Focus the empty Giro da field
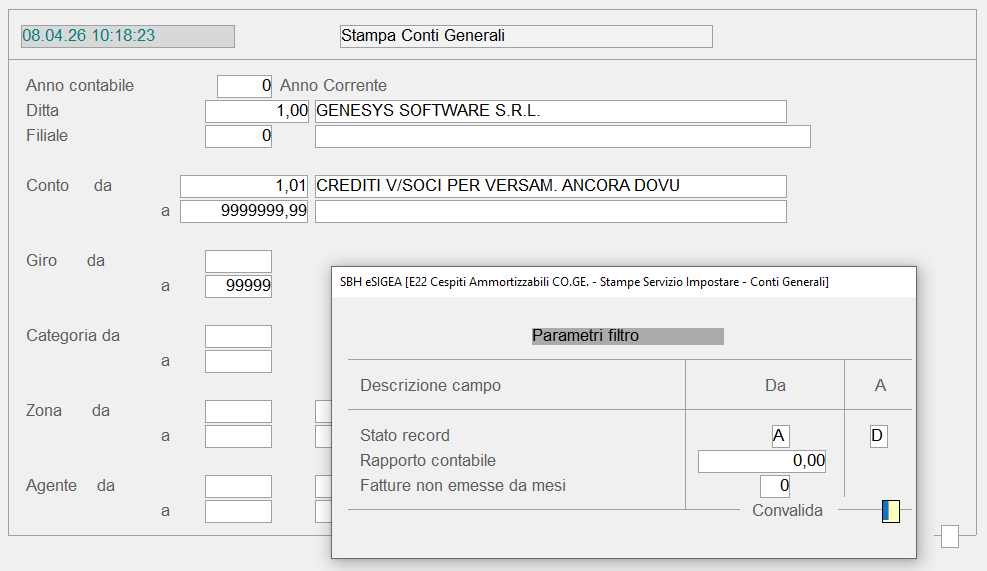The width and height of the screenshot is (987, 571). pos(238,261)
